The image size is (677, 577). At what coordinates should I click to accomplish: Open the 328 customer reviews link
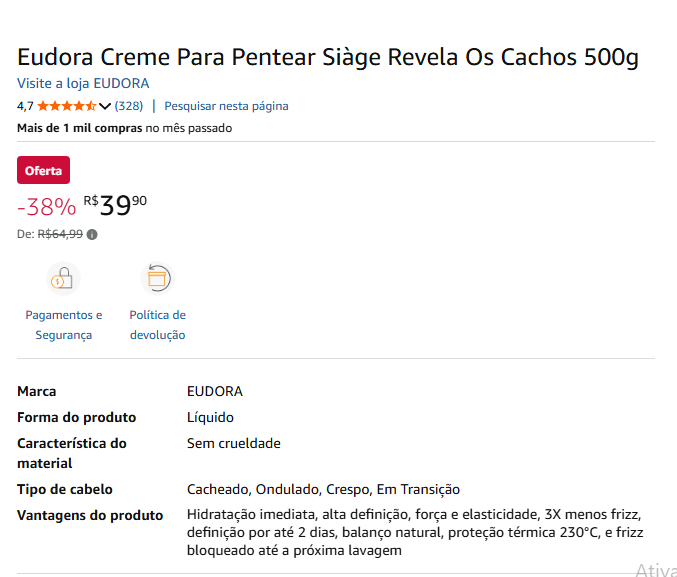[x=129, y=106]
